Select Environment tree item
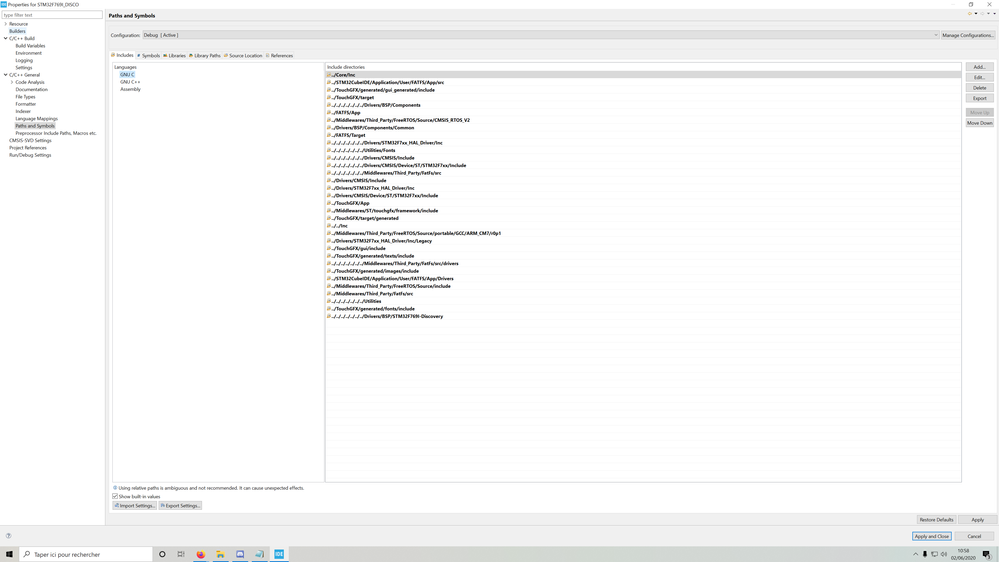Image resolution: width=999 pixels, height=562 pixels. click(x=28, y=53)
